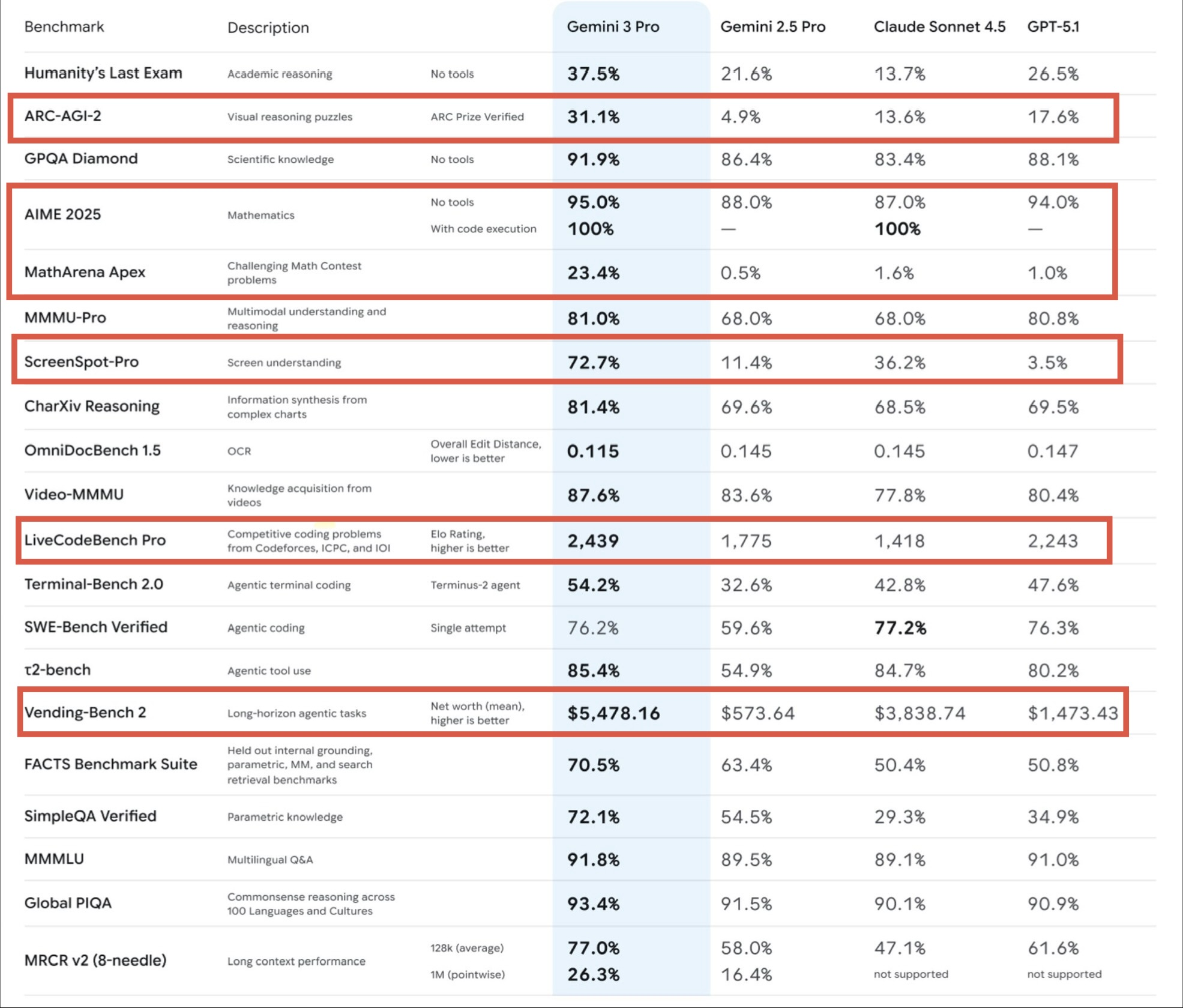Click the Claude Sonnet 4.5 column header

point(939,27)
